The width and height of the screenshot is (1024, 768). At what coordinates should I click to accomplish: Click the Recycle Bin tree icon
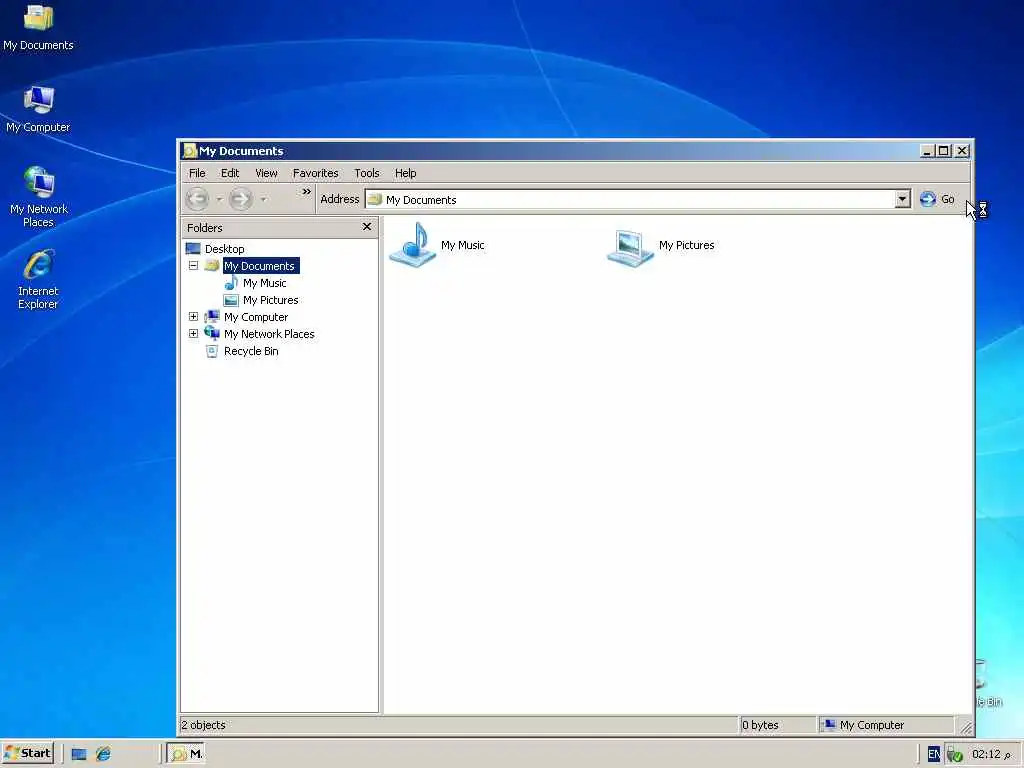[x=212, y=351]
